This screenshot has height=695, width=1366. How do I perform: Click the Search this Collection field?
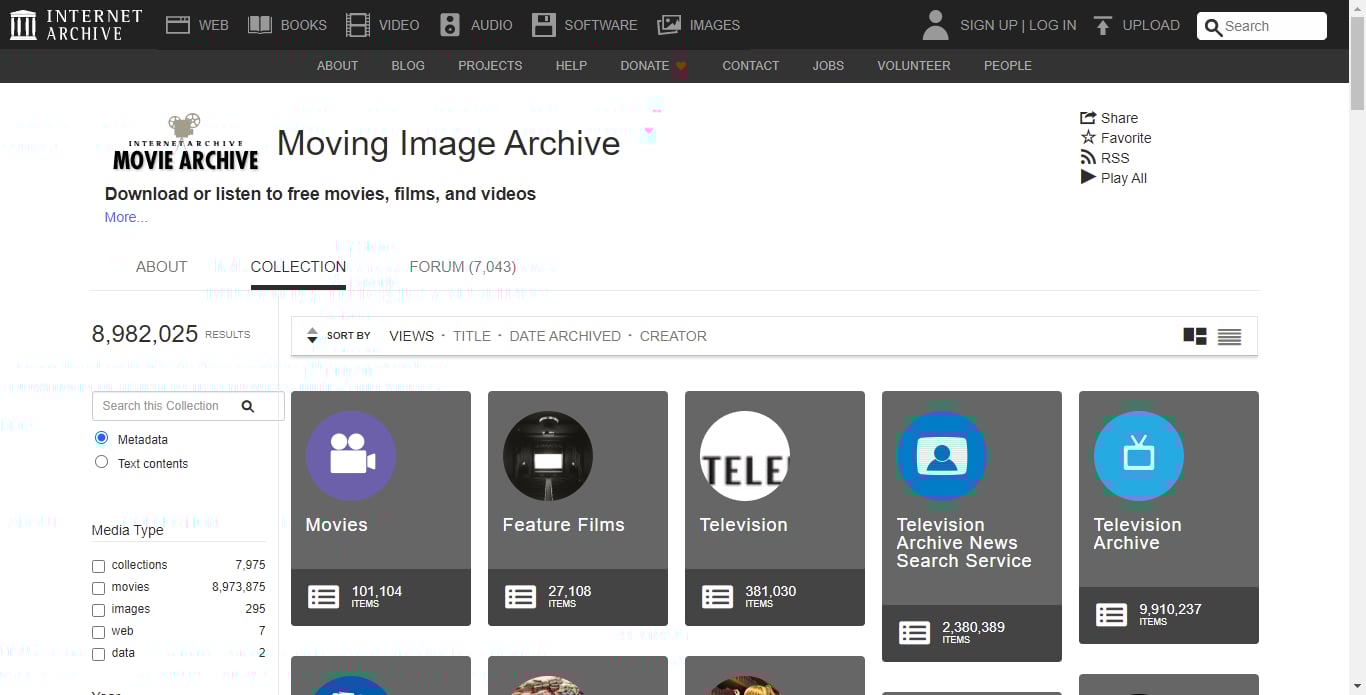point(188,406)
